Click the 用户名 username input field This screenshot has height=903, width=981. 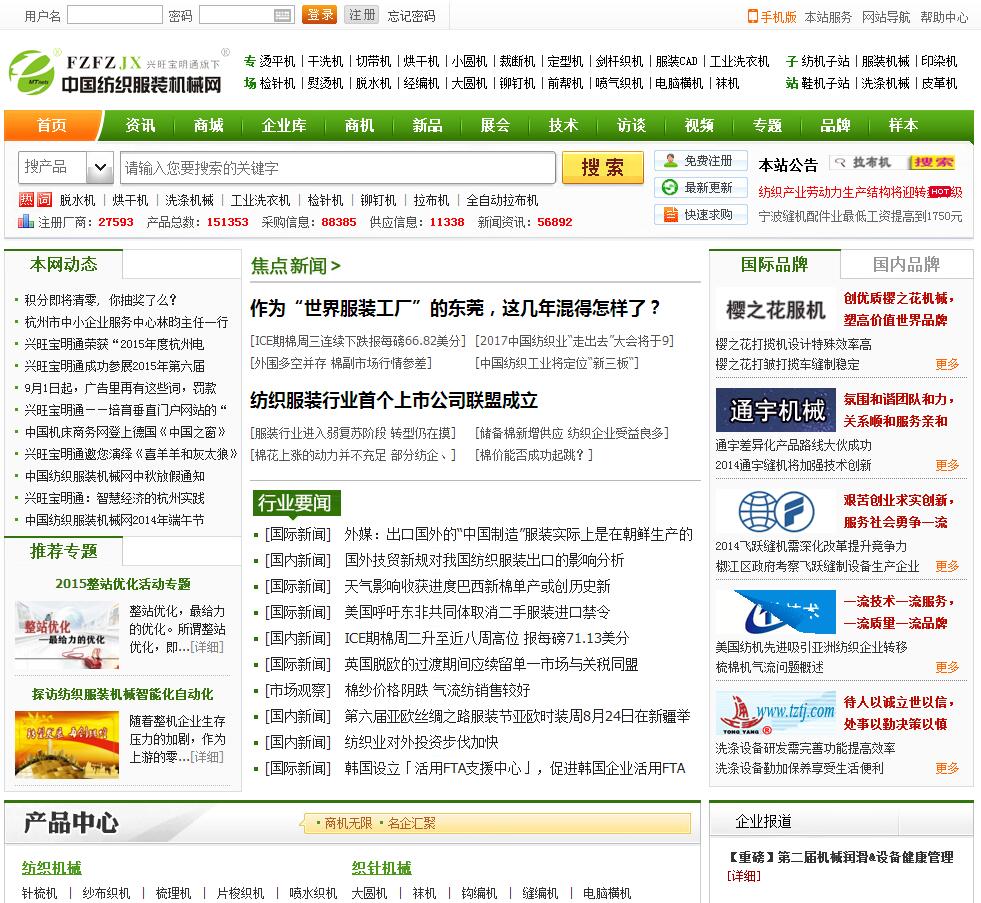(x=114, y=15)
